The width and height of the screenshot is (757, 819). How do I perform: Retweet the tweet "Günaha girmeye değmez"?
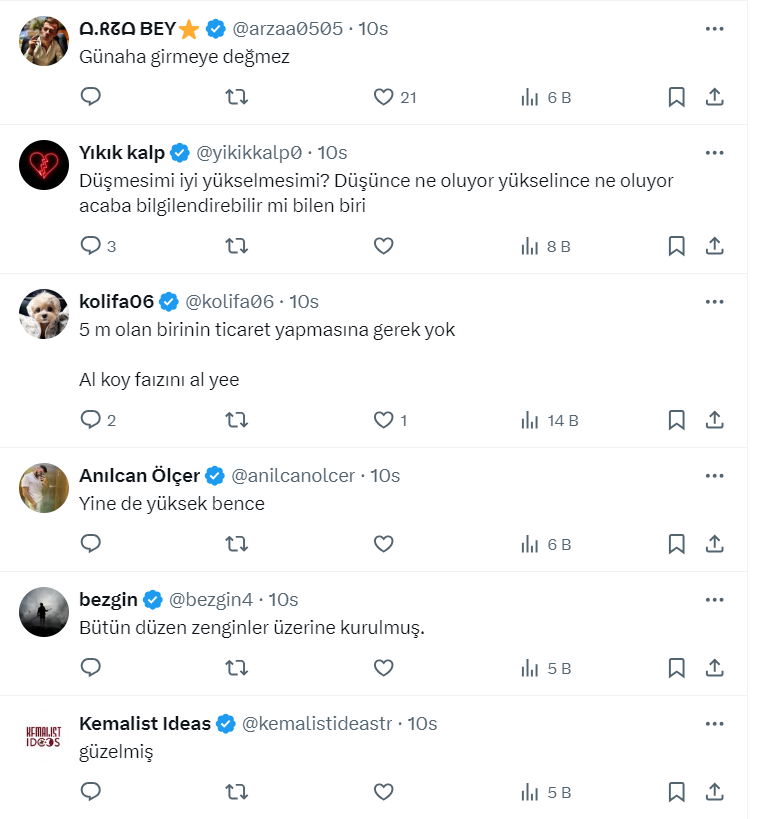[x=237, y=98]
